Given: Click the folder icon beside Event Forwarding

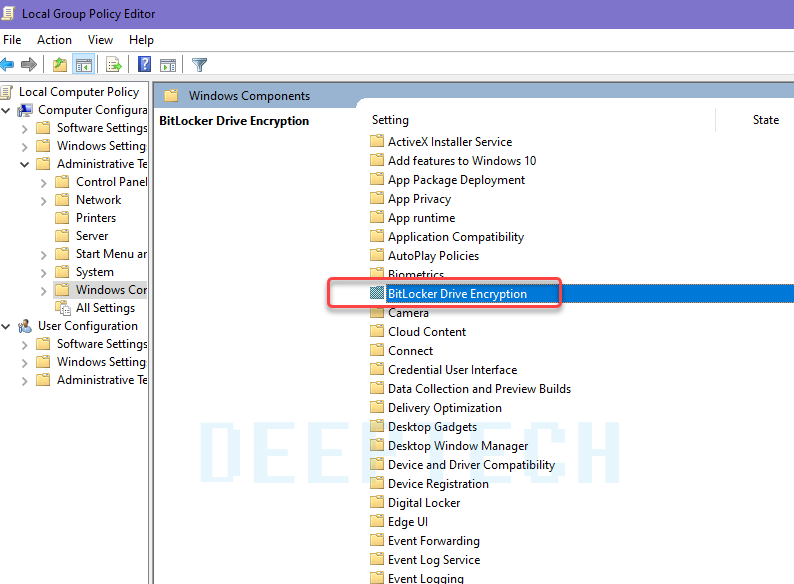Looking at the screenshot, I should coord(377,540).
